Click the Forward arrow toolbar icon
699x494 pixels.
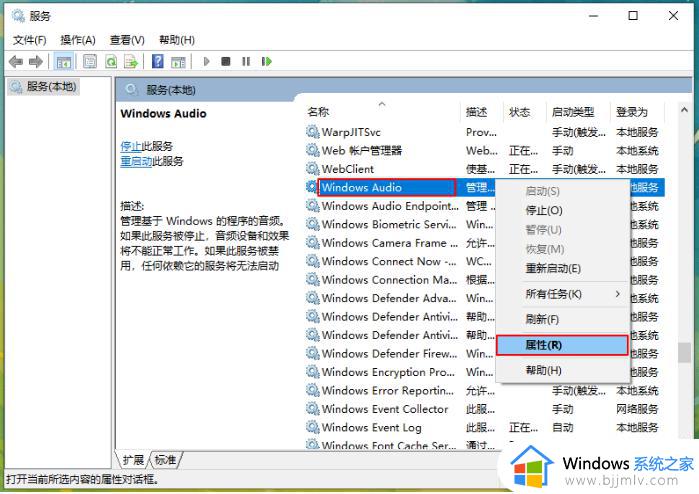(36, 62)
